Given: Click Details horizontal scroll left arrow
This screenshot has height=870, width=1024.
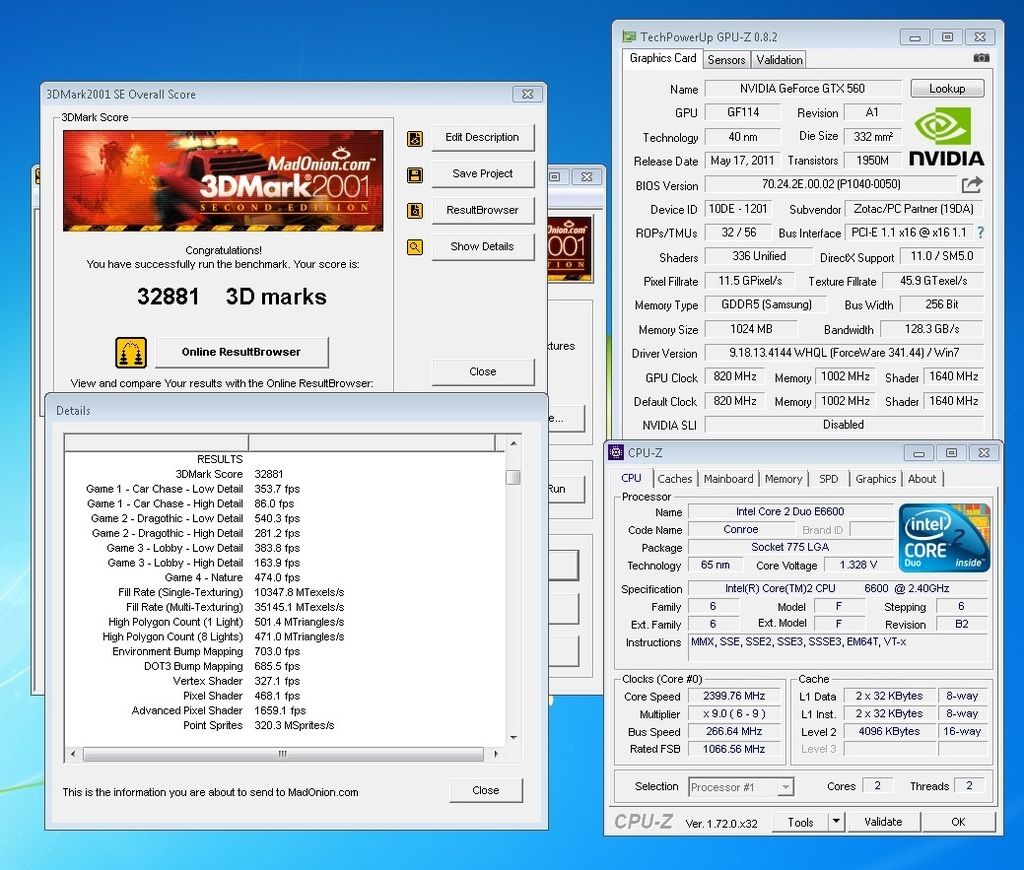Looking at the screenshot, I should [x=73, y=754].
